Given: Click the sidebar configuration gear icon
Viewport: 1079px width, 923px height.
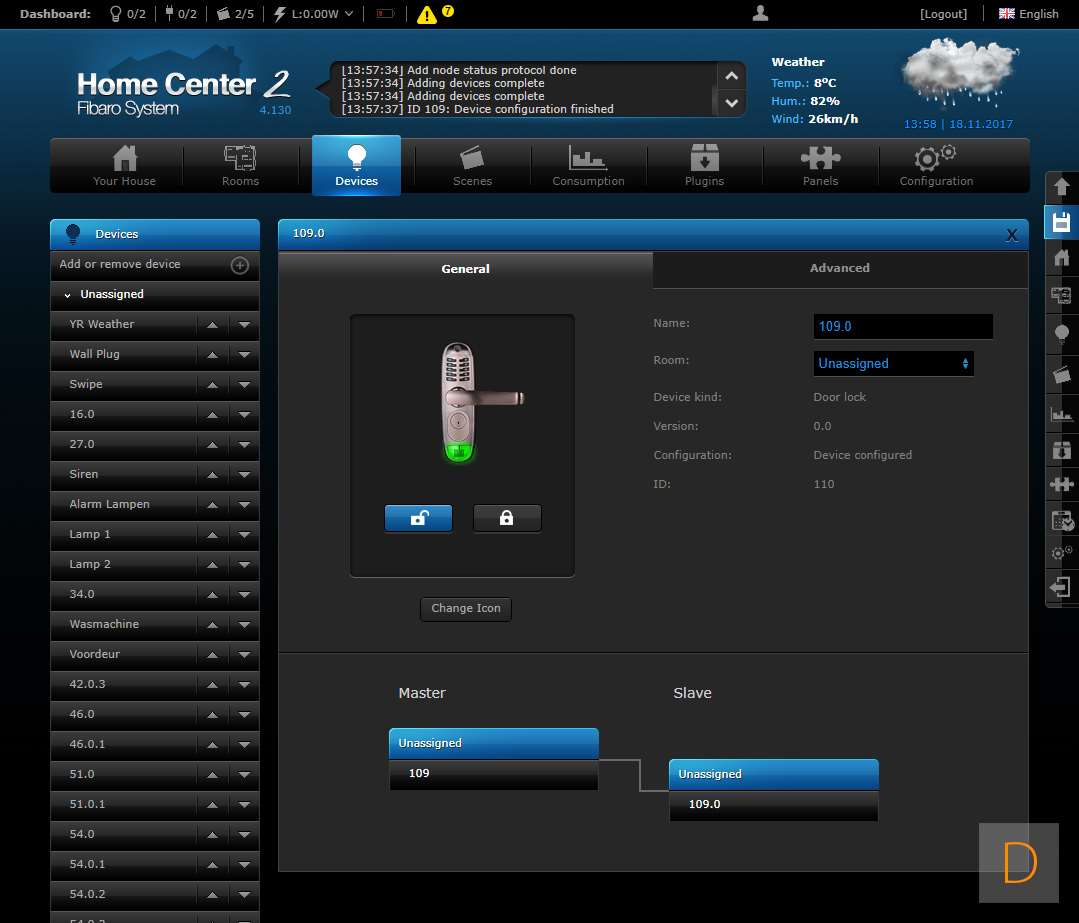Looking at the screenshot, I should [1061, 553].
